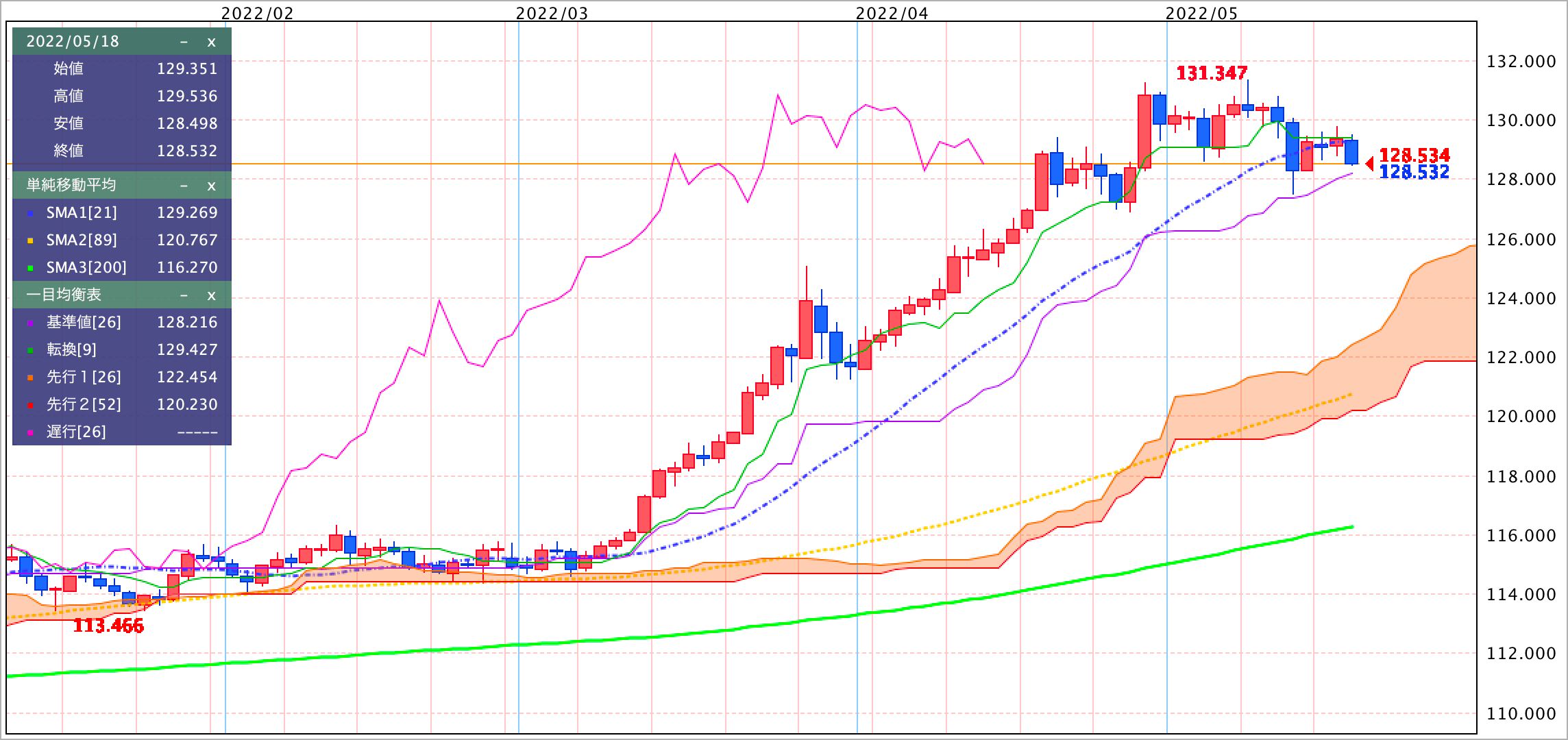Click the 2022/03 time axis label
Image resolution: width=1568 pixels, height=740 pixels.
pos(552,14)
